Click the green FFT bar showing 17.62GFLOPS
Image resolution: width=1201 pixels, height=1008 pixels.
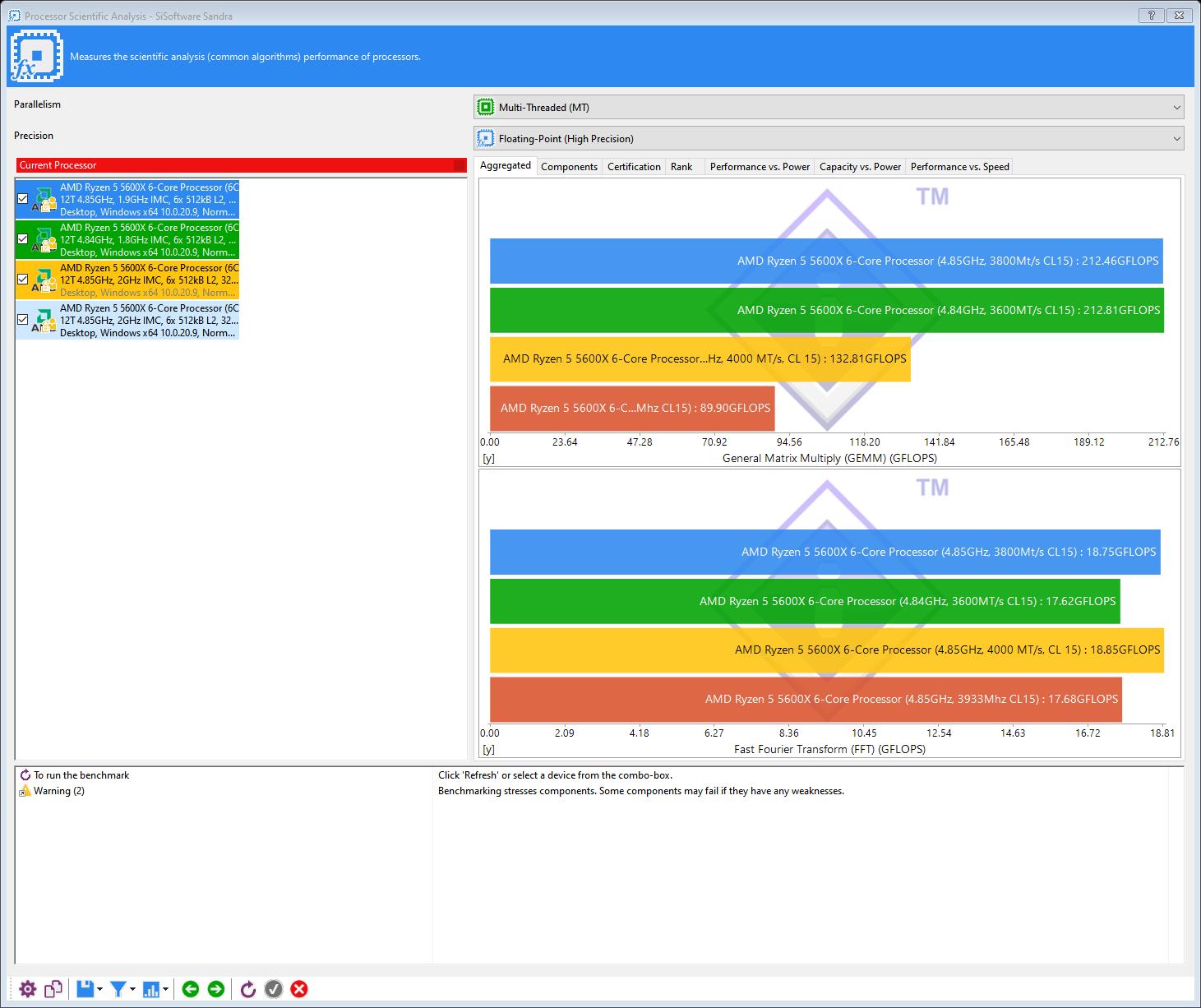[805, 601]
